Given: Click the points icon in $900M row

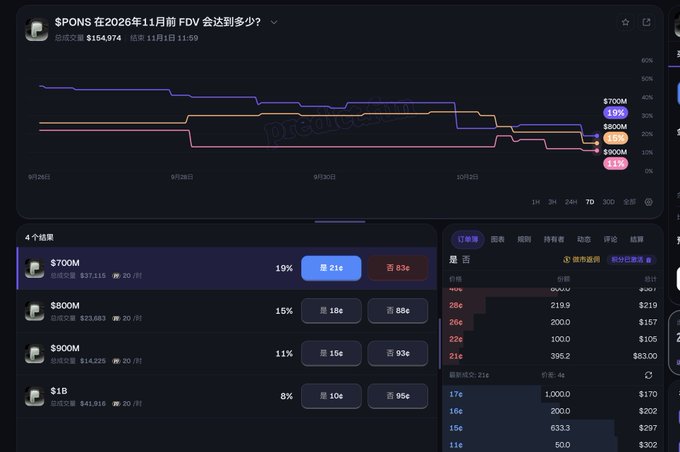Looking at the screenshot, I should 116,361.
